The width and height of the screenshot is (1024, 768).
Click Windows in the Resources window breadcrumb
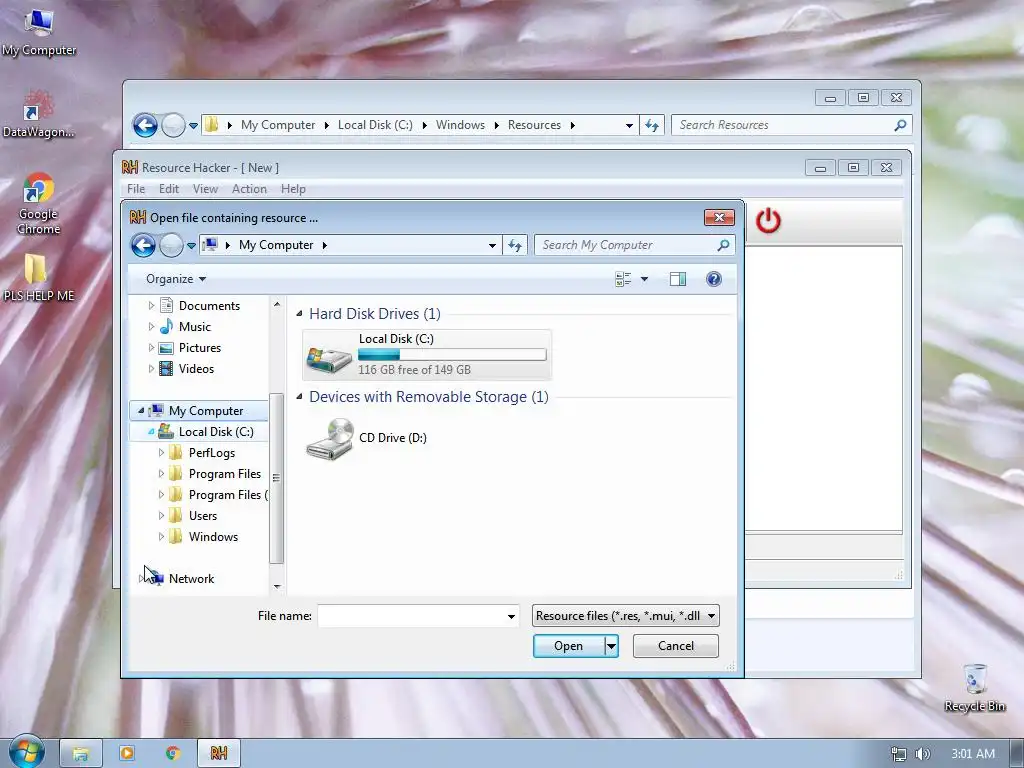pyautogui.click(x=460, y=125)
